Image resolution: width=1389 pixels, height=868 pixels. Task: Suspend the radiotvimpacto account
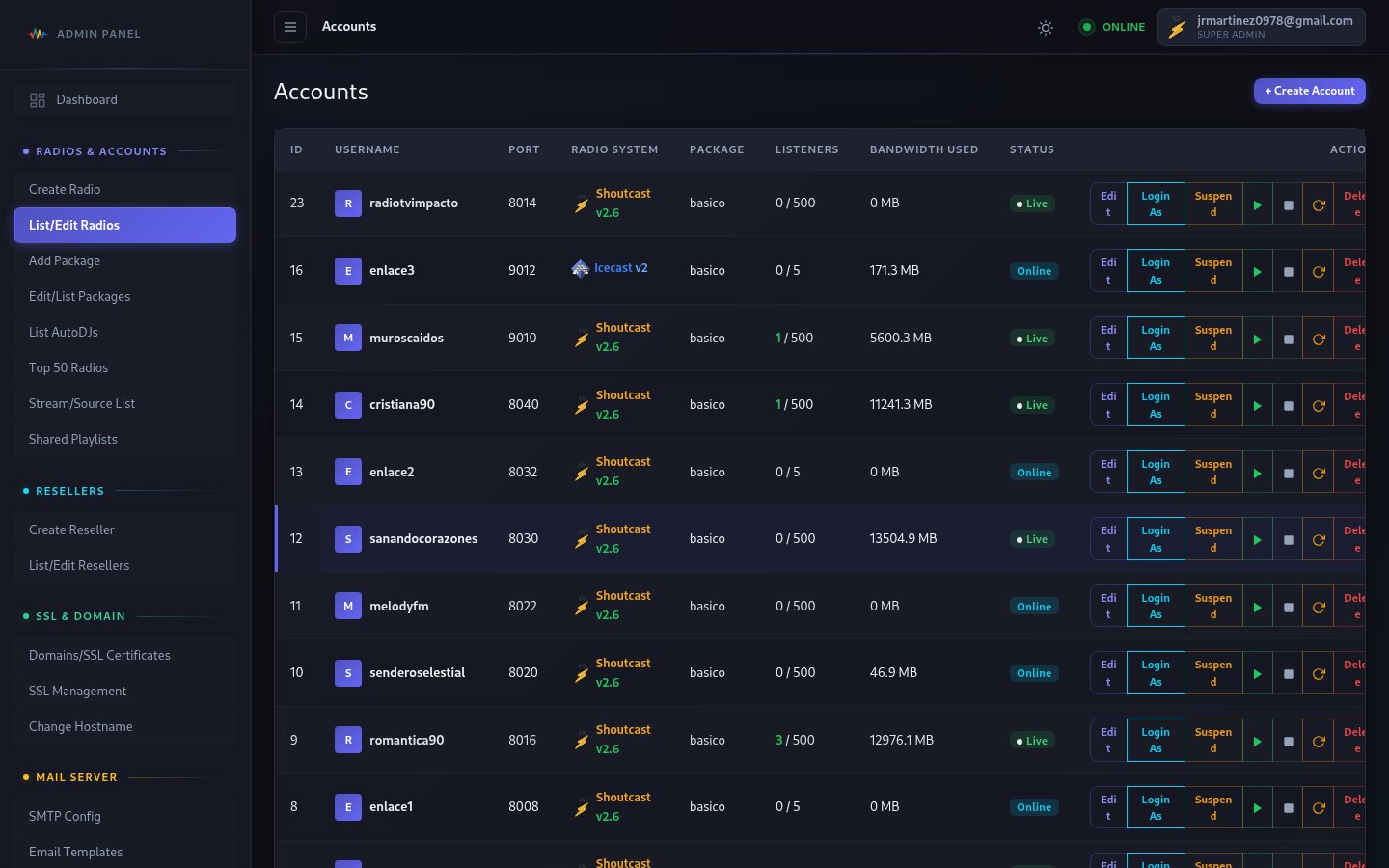(1212, 204)
